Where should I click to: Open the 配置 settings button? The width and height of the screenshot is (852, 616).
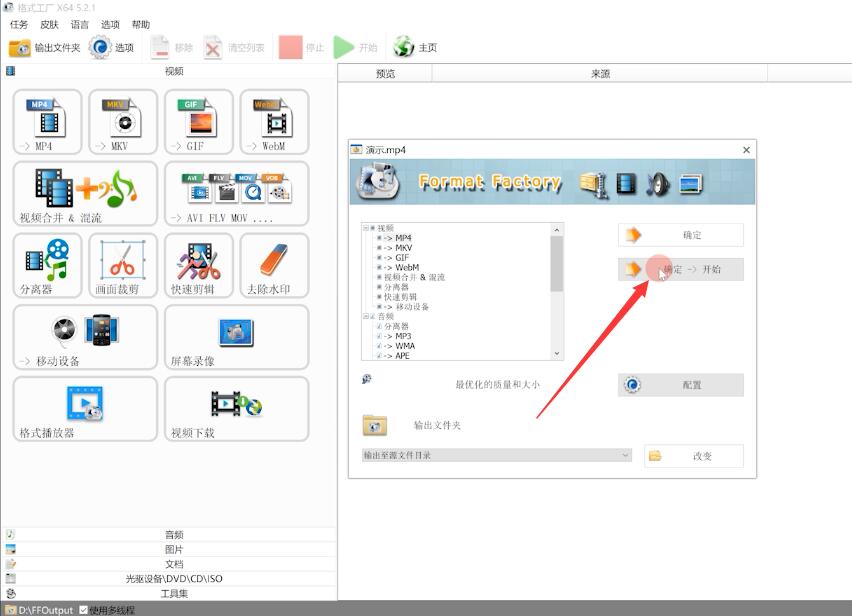pos(680,385)
